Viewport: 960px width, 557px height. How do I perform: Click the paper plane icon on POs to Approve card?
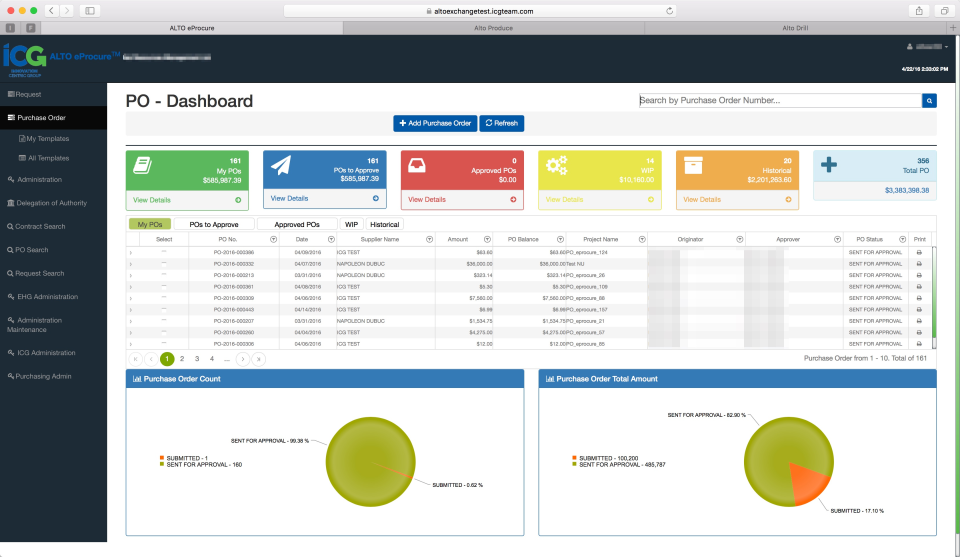[281, 165]
